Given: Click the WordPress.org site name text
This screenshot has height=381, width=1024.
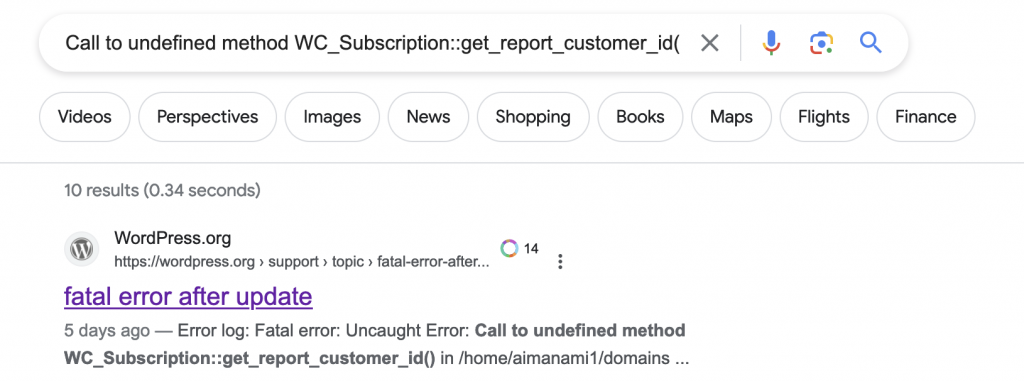Looking at the screenshot, I should (172, 238).
